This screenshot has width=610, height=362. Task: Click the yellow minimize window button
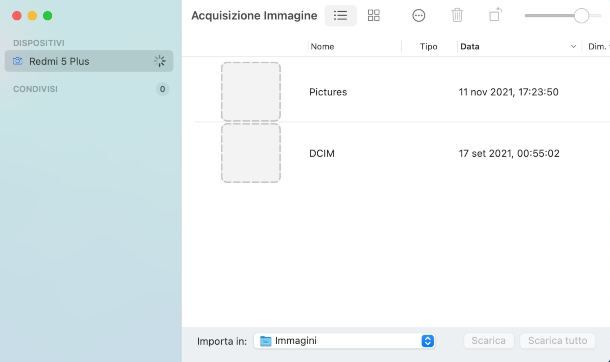[32, 16]
